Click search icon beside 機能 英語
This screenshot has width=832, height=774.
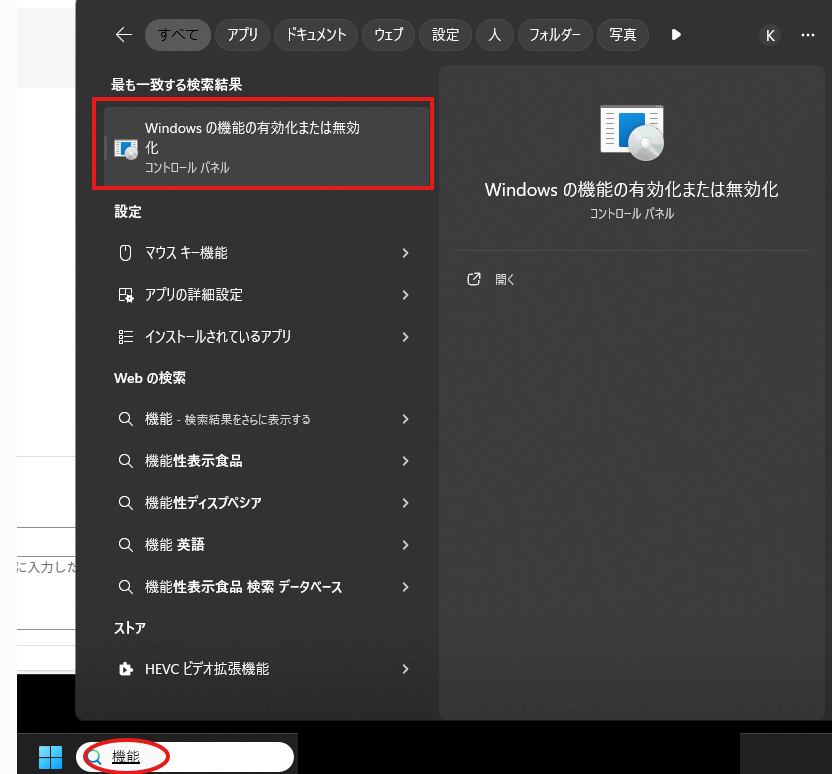click(126, 545)
